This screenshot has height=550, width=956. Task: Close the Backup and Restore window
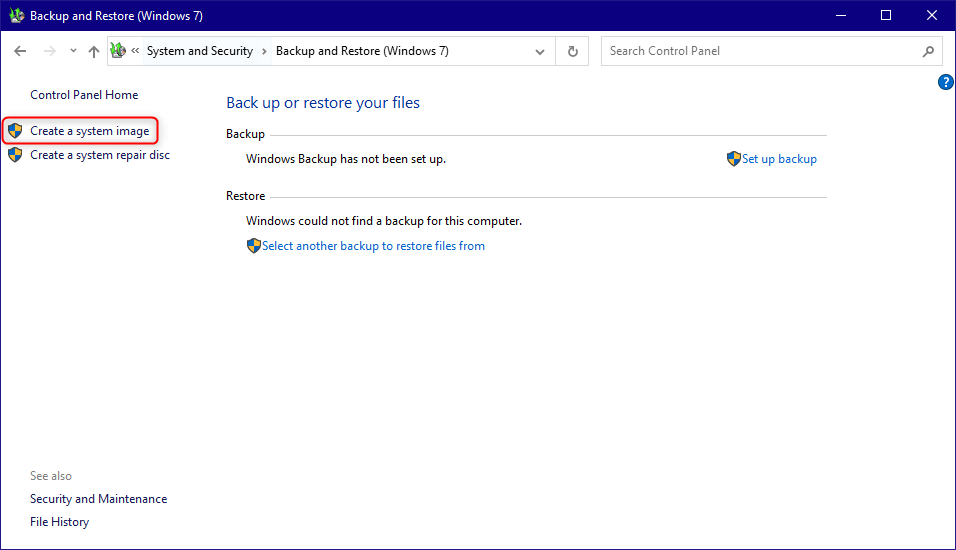point(932,15)
